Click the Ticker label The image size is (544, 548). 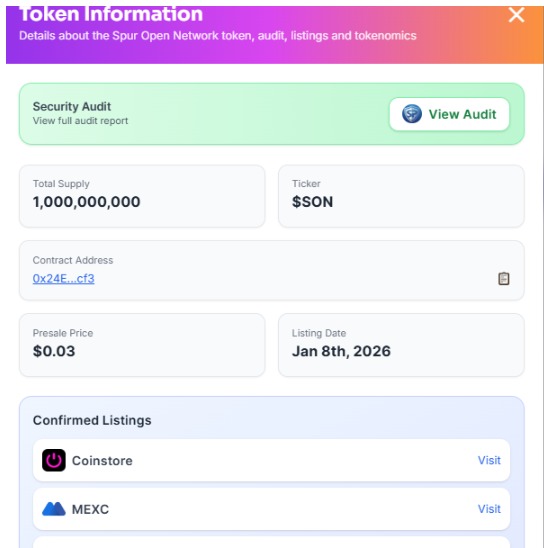[306, 183]
